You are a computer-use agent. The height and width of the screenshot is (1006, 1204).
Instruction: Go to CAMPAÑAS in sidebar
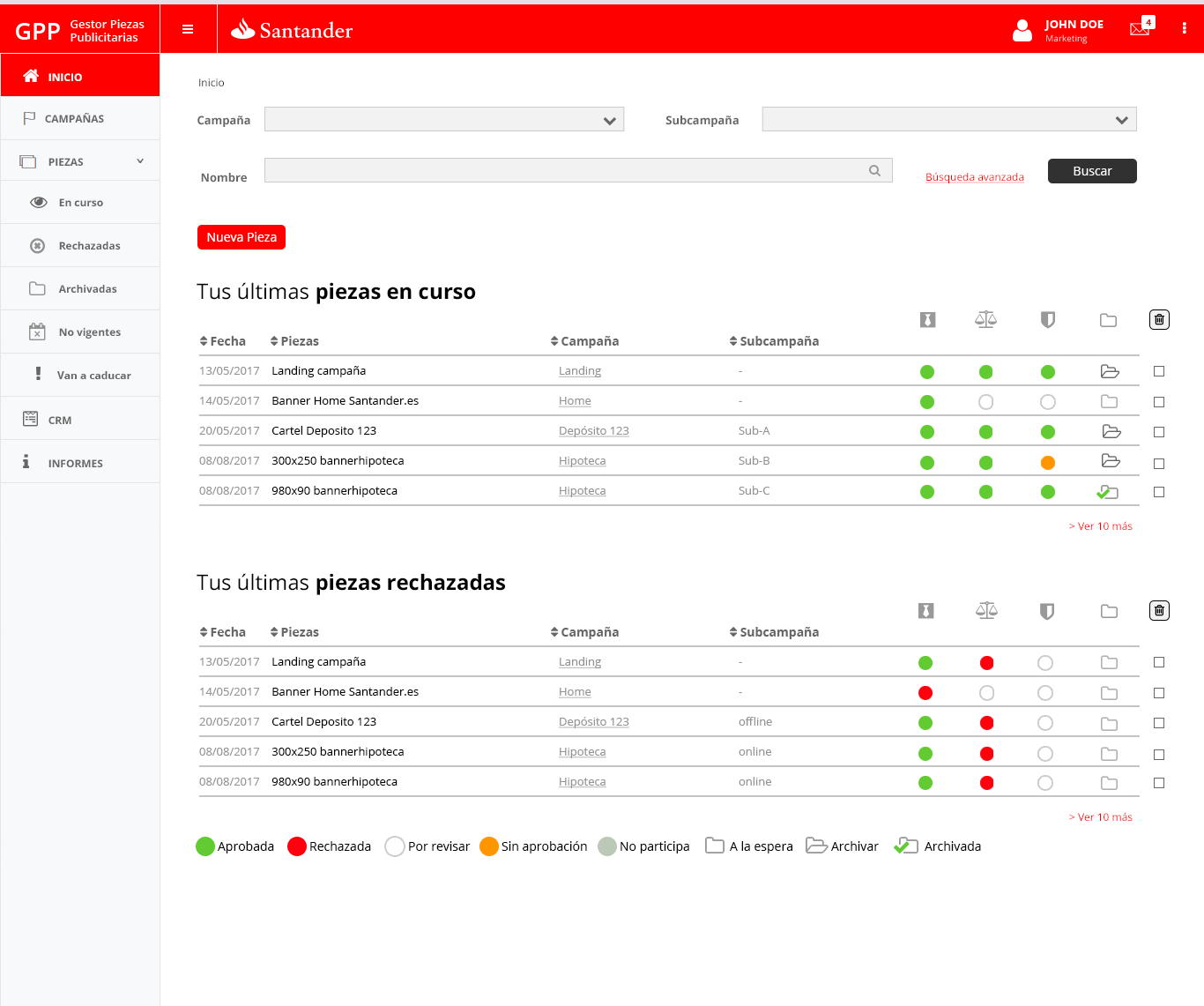click(80, 118)
